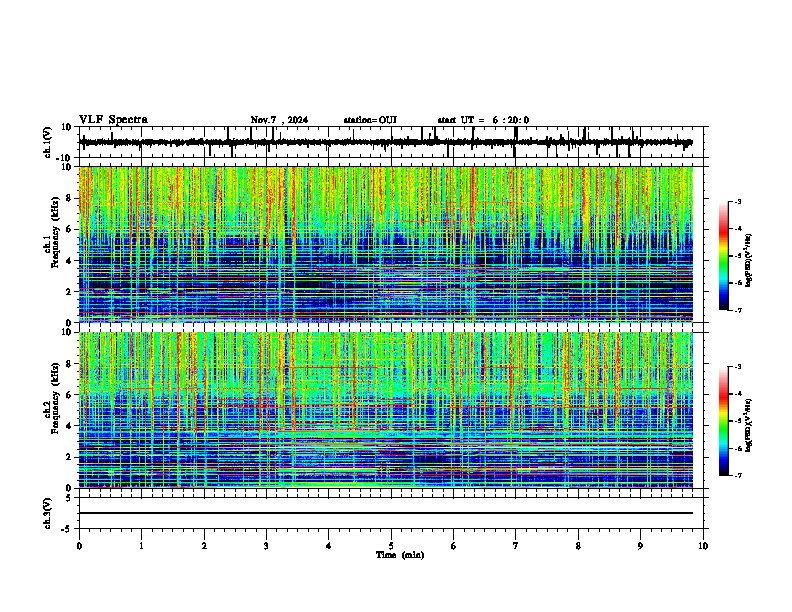Click the log(PSD) label beside ch.1 colorbar
The image size is (792, 612).
tap(749, 260)
